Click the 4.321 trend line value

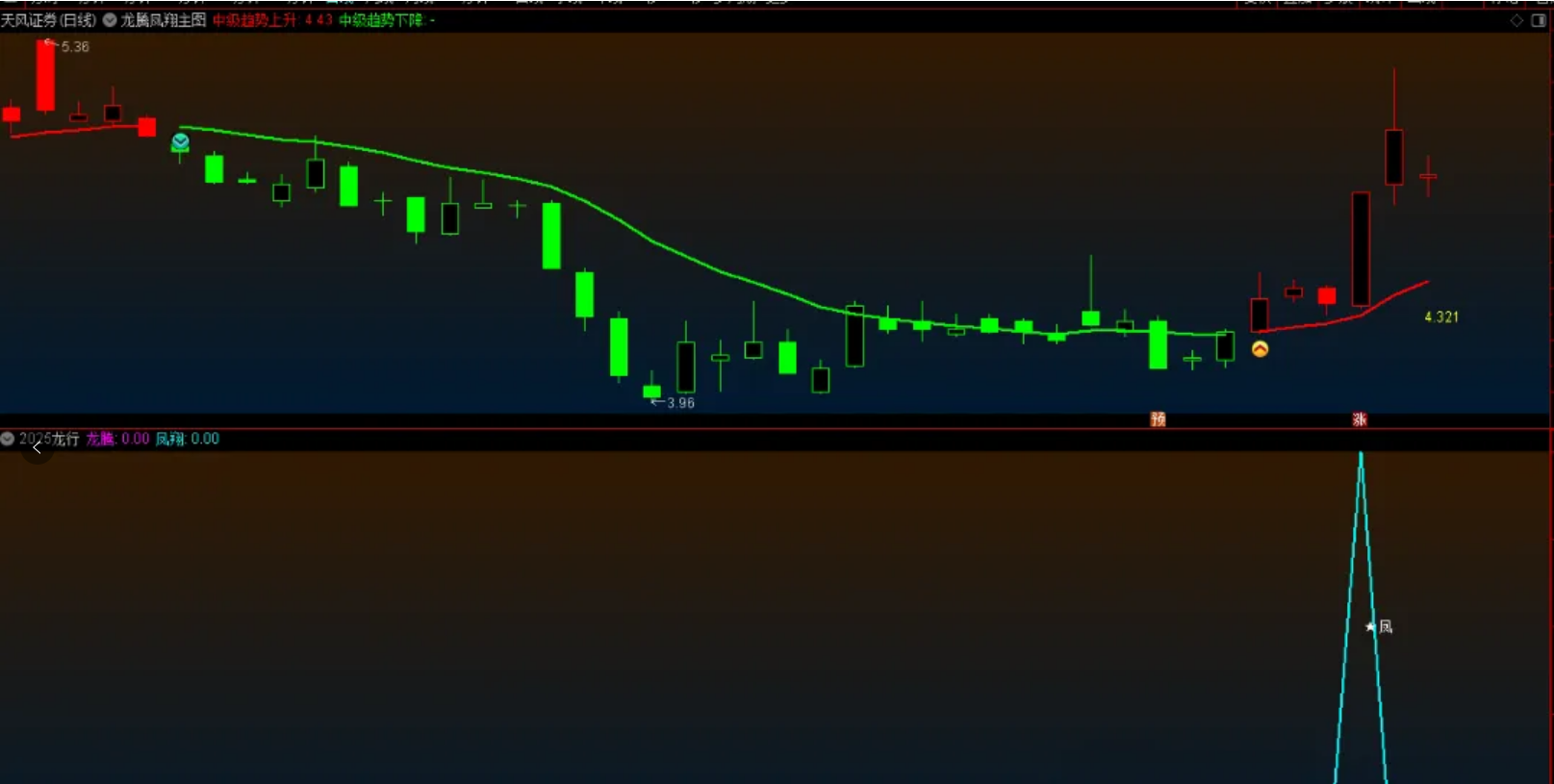pos(1441,316)
